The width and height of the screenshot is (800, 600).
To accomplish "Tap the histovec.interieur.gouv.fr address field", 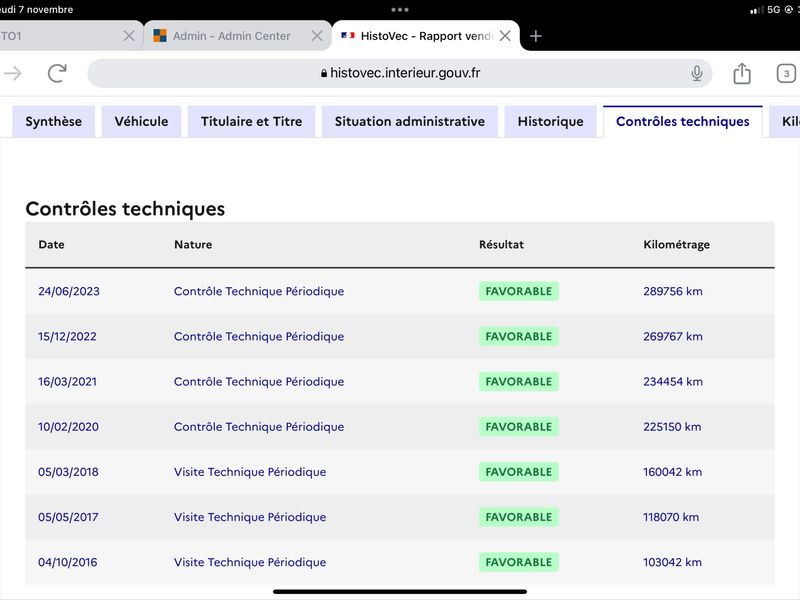I will pyautogui.click(x=399, y=73).
